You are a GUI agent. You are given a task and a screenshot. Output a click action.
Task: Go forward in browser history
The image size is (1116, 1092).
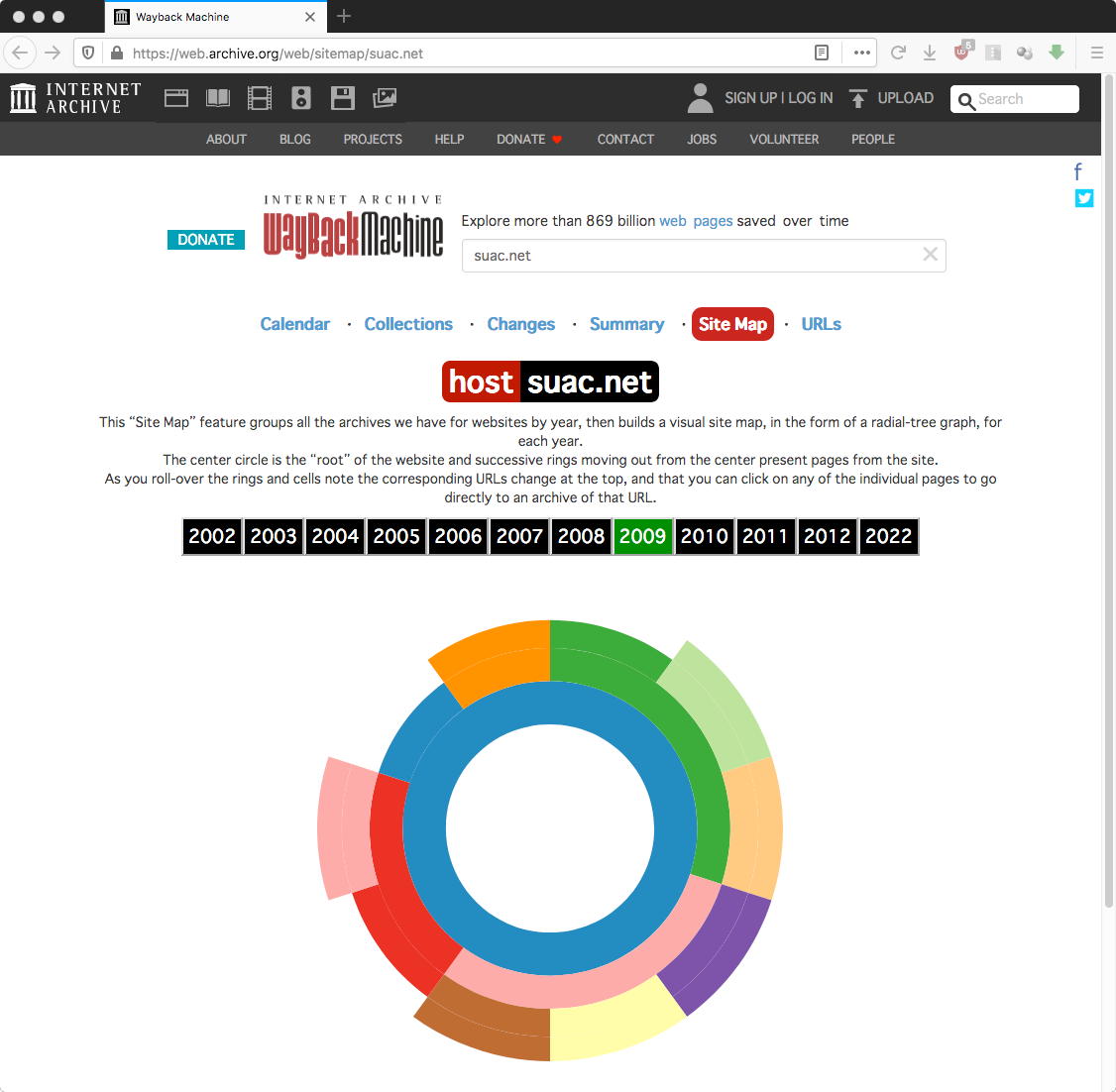pyautogui.click(x=53, y=53)
